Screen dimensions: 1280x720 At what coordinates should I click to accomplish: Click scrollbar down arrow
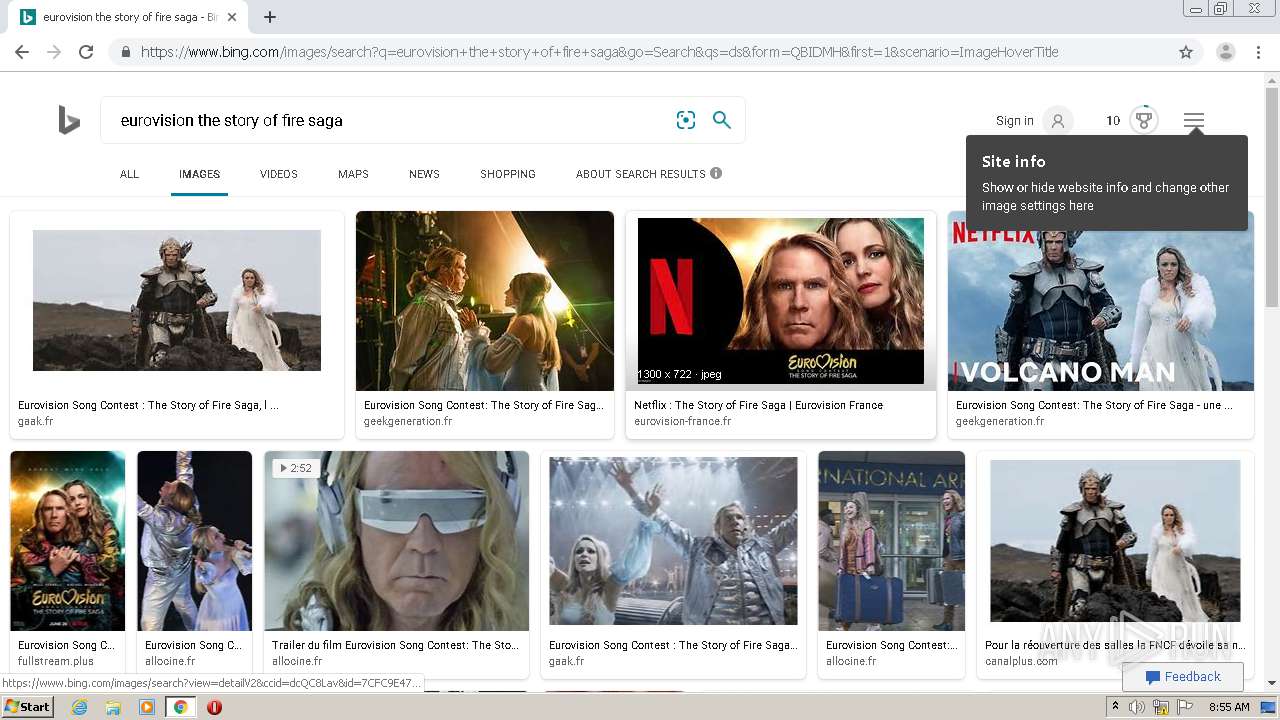1272,683
